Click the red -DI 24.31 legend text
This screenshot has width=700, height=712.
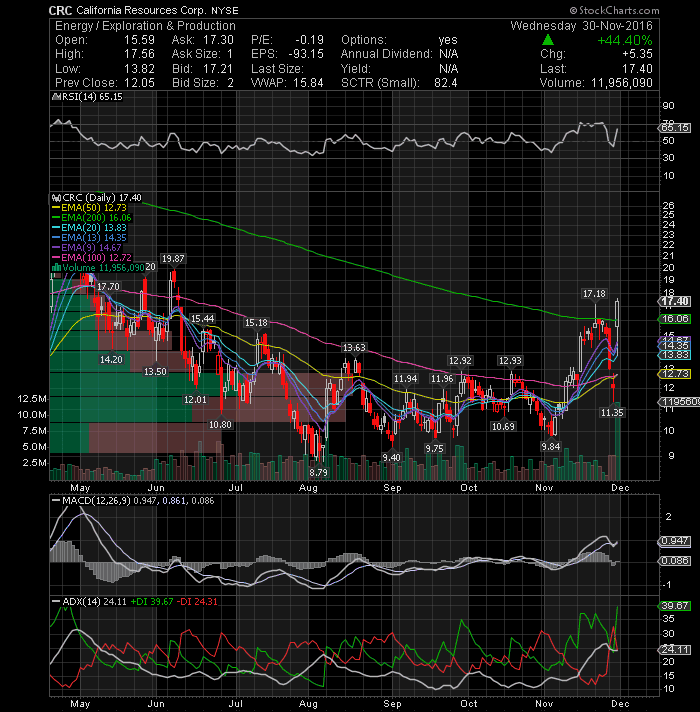pos(197,602)
